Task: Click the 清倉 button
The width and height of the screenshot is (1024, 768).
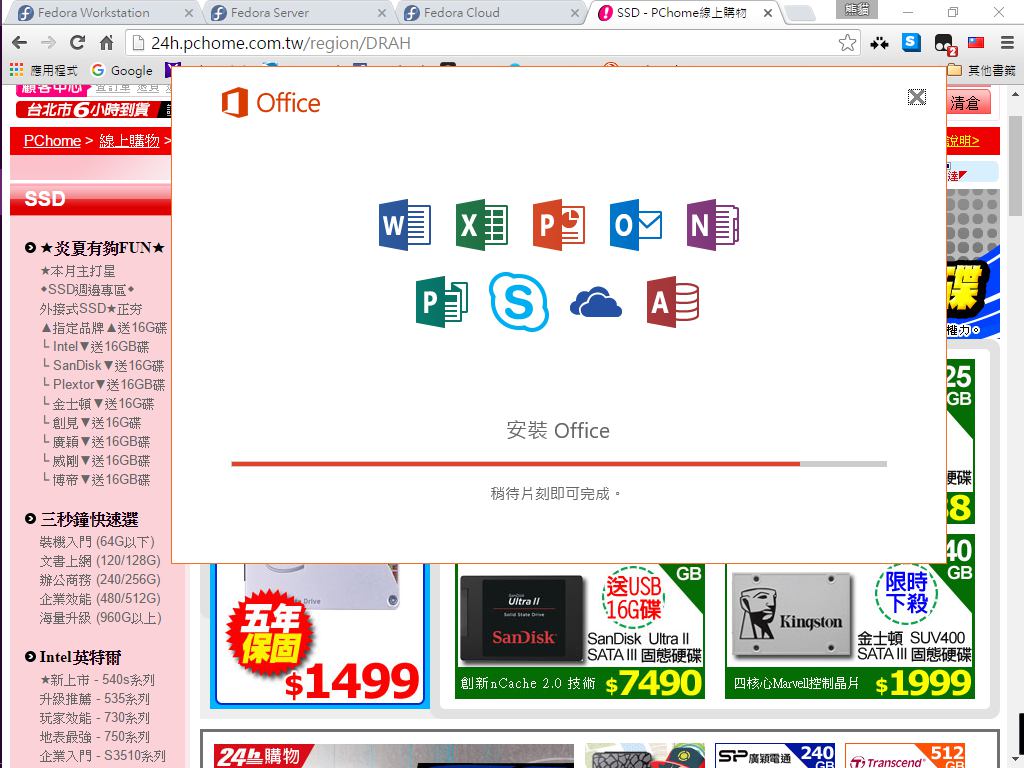Action: point(968,103)
